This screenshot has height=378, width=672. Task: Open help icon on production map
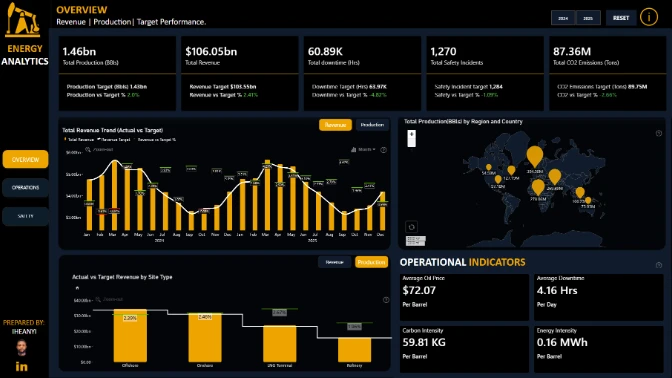point(659,133)
